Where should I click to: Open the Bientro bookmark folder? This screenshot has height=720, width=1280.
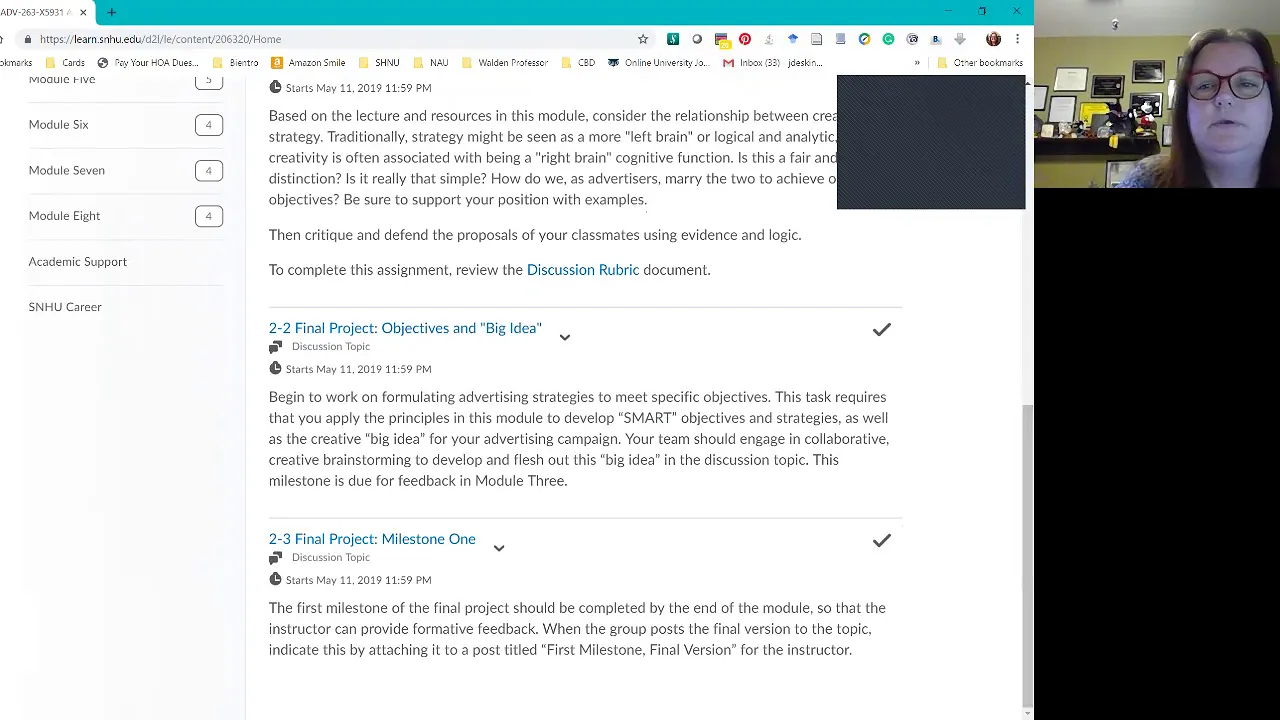tap(236, 63)
